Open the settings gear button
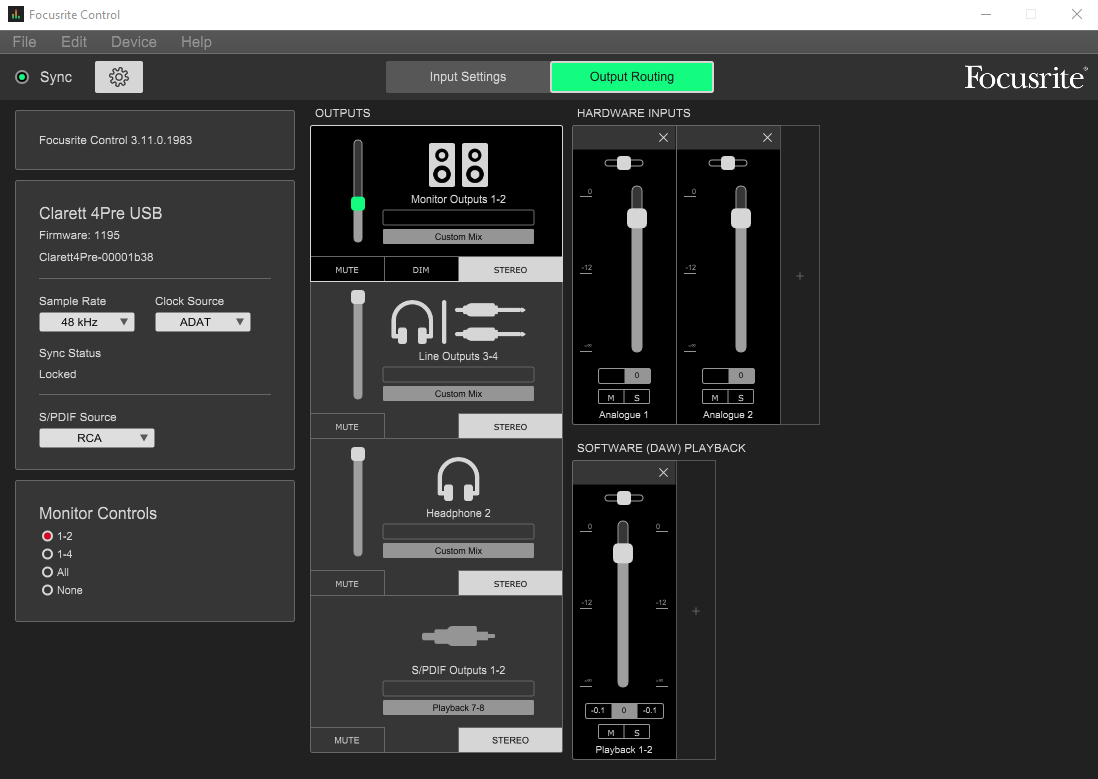1098x779 pixels. [119, 77]
